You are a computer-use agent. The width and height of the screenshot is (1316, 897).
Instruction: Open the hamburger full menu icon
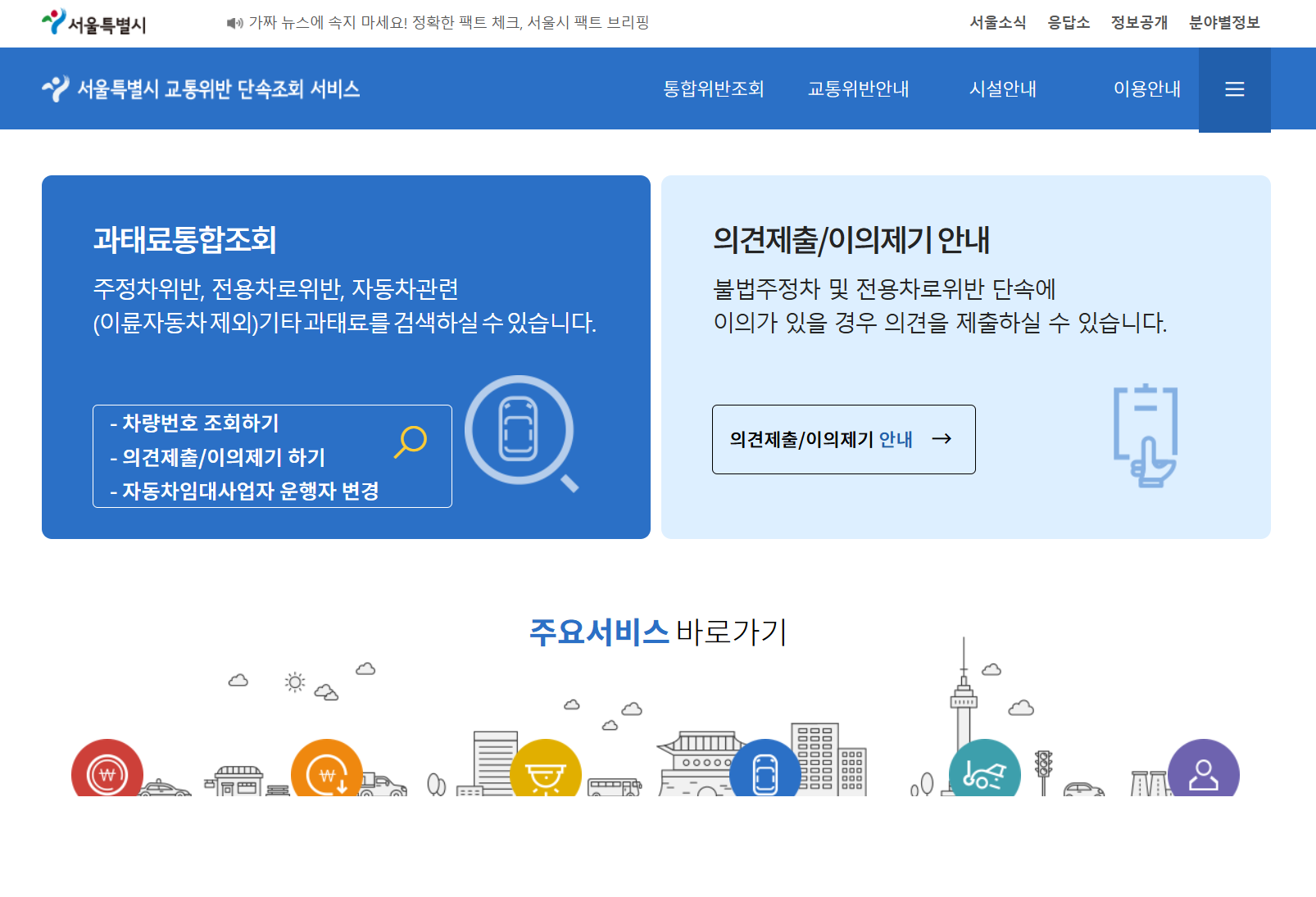click(x=1234, y=89)
